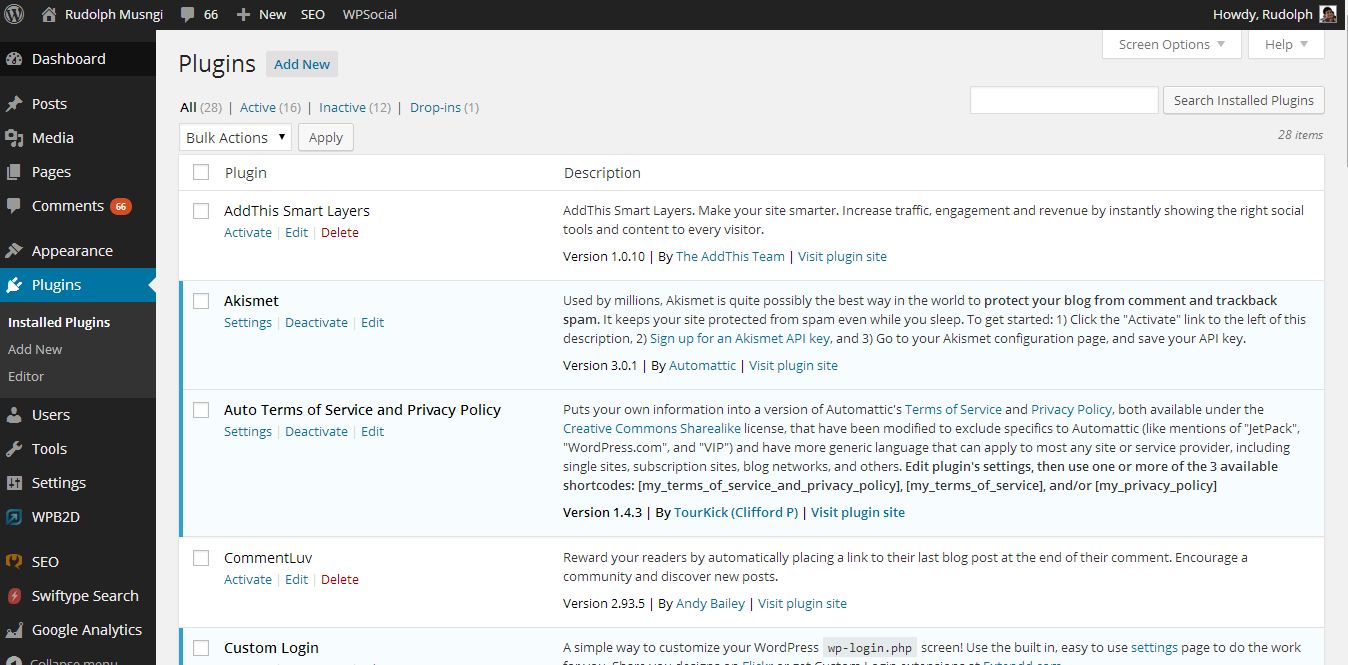Viewport: 1348px width, 665px height.
Task: Delete the CommentLuv plugin
Action: click(340, 579)
